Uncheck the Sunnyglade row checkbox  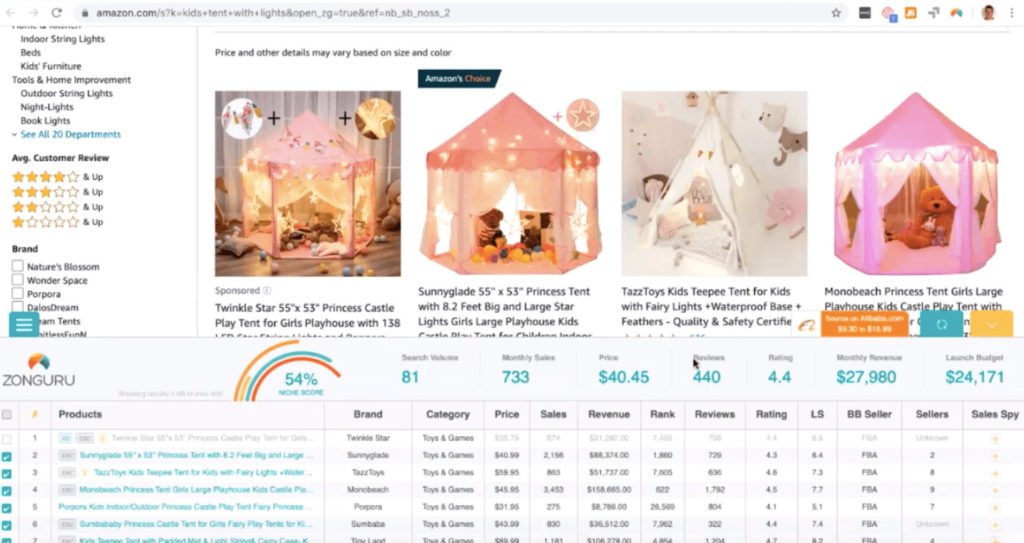(7, 456)
